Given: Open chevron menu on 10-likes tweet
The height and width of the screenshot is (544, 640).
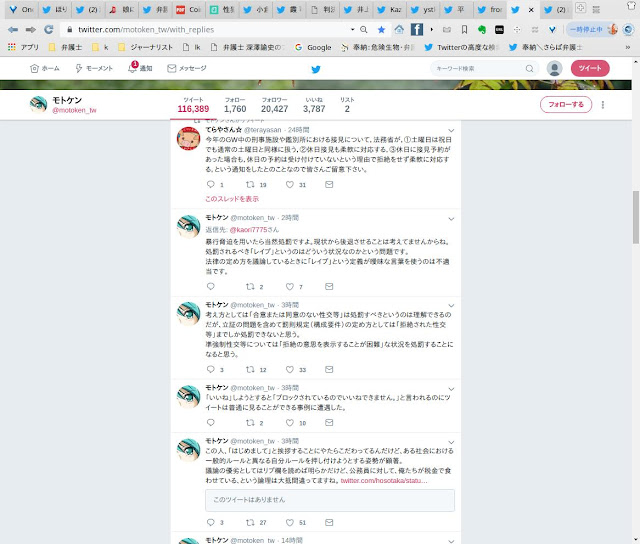Looking at the screenshot, I should [451, 389].
